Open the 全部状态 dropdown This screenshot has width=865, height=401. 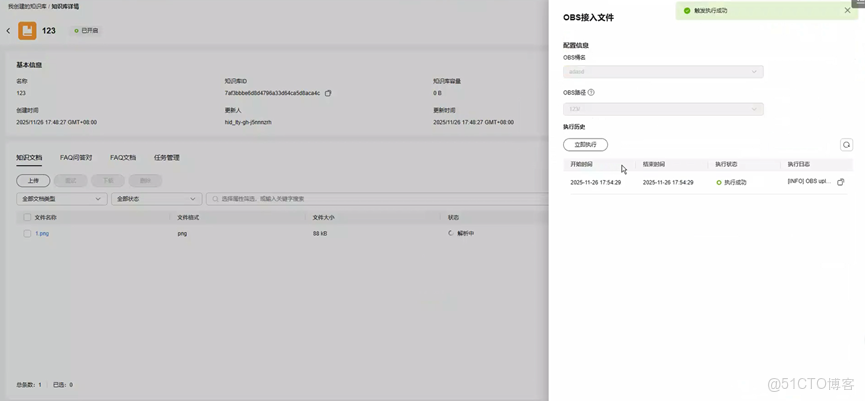point(157,199)
